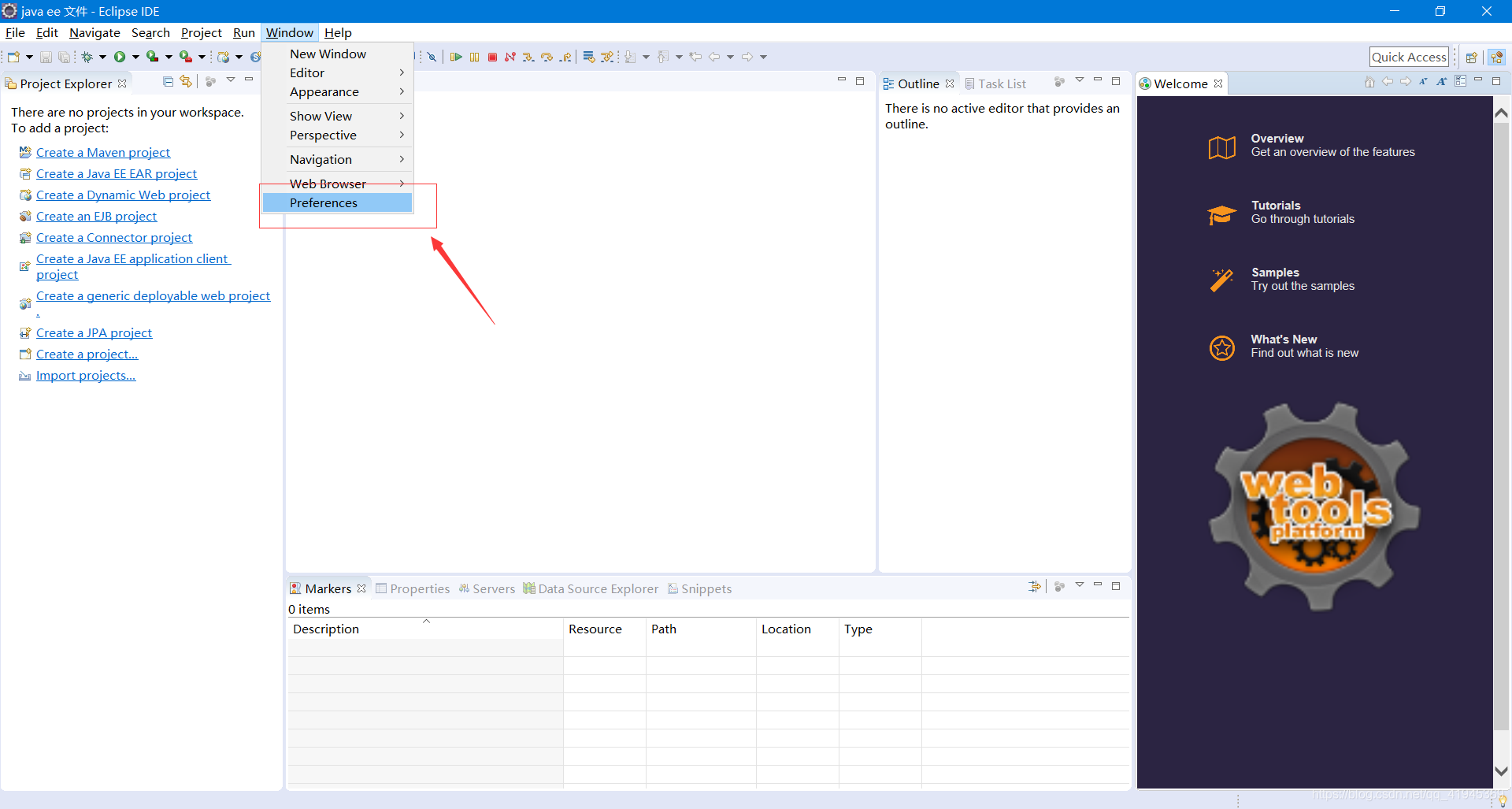The width and height of the screenshot is (1512, 809).
Task: Close the Project Explorer tab
Action: click(122, 83)
